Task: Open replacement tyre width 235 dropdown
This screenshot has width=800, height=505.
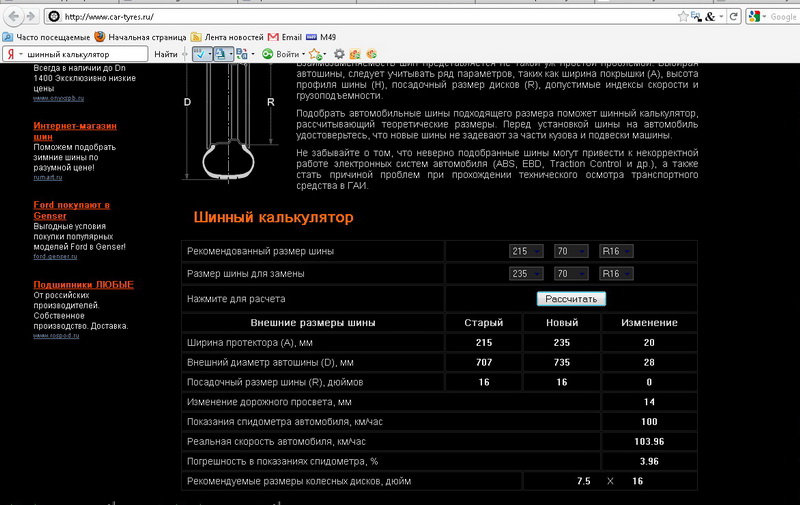Action: point(526,273)
